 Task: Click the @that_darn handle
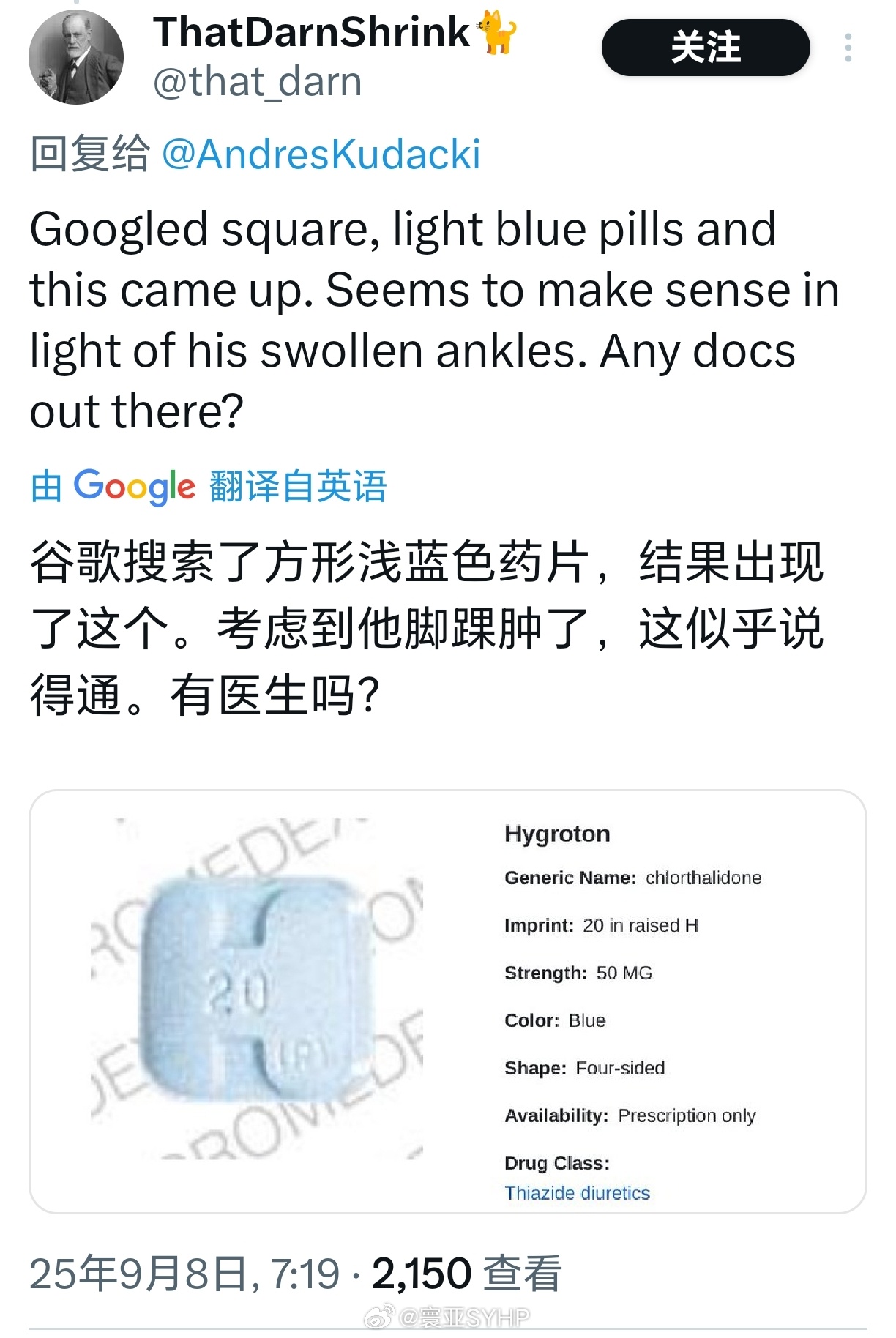tap(258, 81)
